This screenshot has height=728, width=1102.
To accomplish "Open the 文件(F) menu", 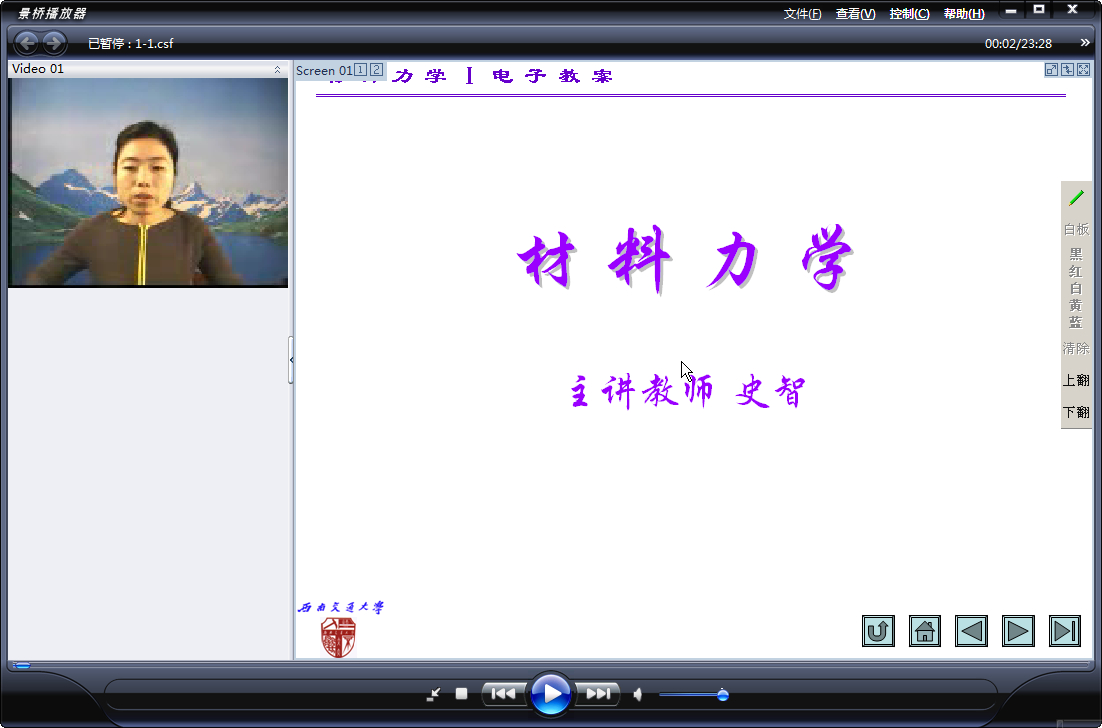I will (803, 14).
